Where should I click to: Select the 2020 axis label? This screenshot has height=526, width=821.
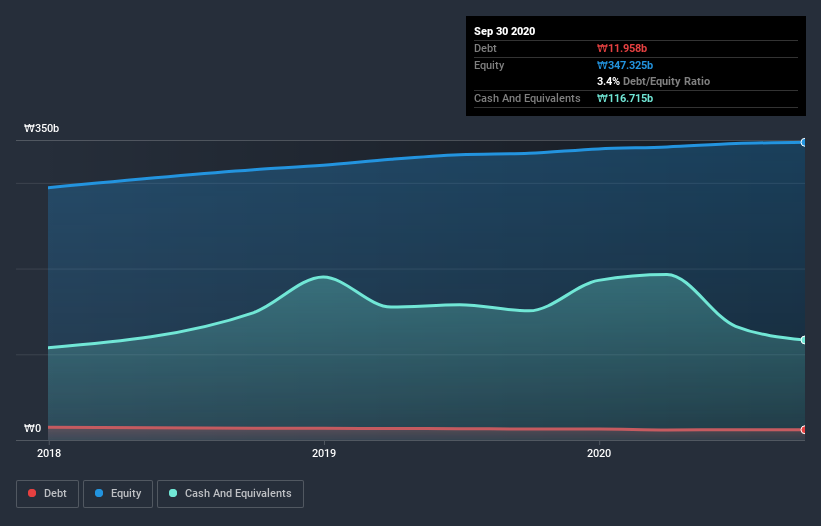tap(599, 453)
